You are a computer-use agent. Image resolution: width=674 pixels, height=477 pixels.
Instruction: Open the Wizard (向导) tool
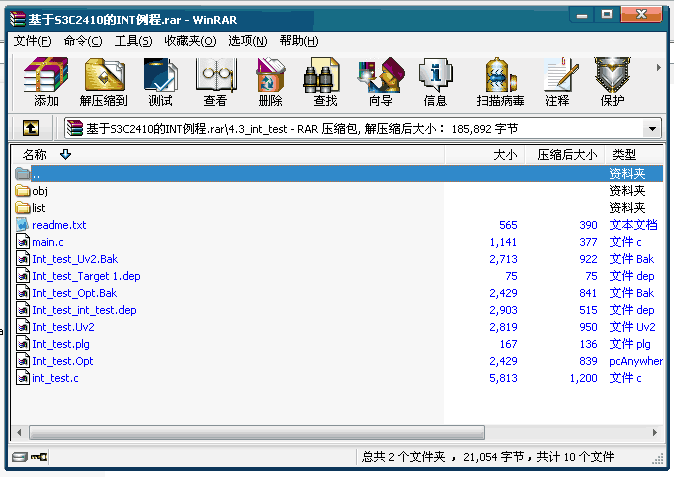380,82
